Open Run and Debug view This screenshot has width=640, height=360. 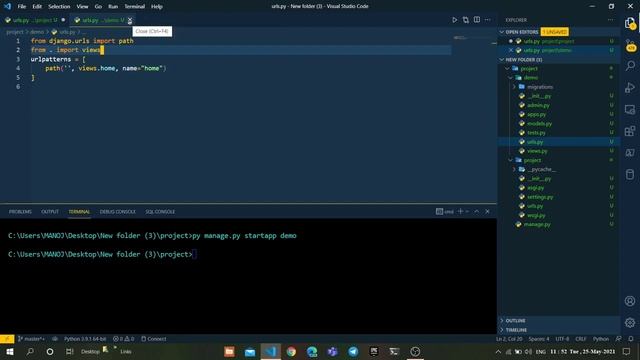point(630,87)
